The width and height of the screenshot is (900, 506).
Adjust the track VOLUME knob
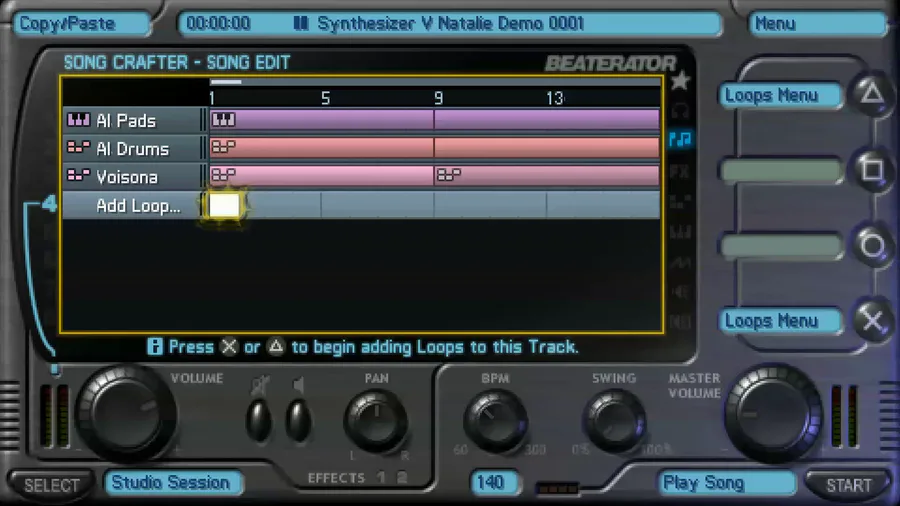(125, 414)
